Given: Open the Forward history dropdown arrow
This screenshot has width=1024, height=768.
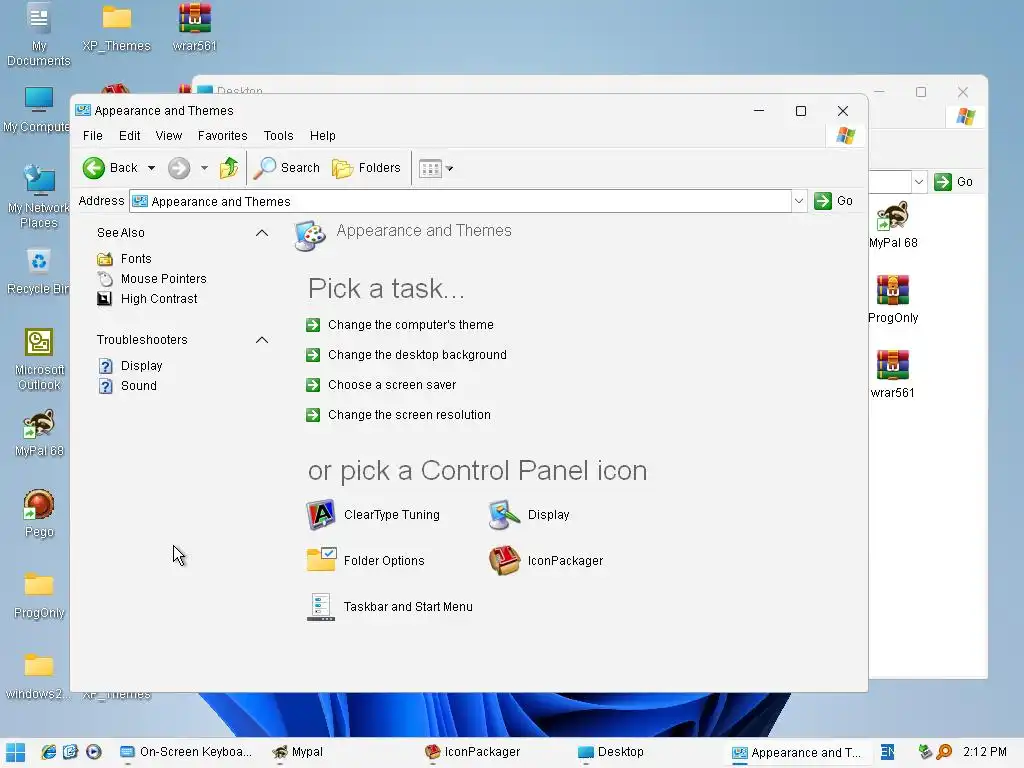Looking at the screenshot, I should [x=204, y=168].
